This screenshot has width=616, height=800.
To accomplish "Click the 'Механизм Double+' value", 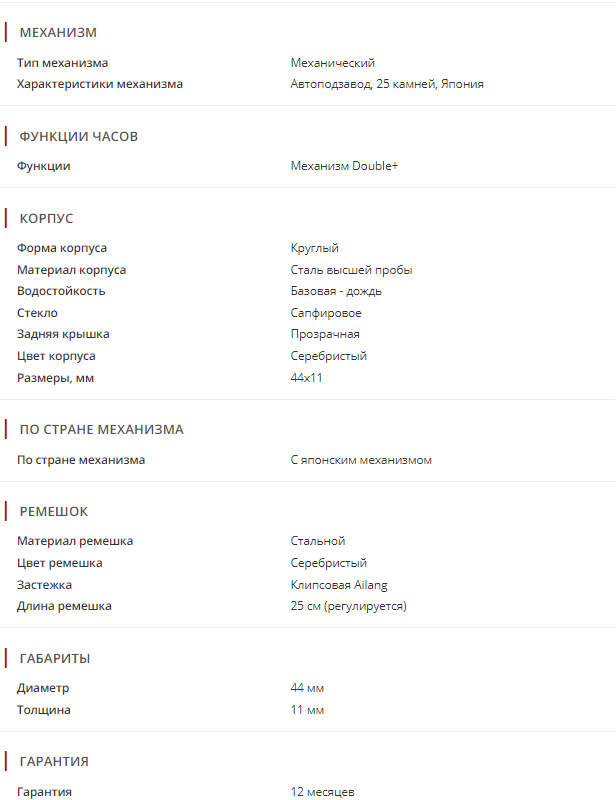I will pyautogui.click(x=344, y=166).
